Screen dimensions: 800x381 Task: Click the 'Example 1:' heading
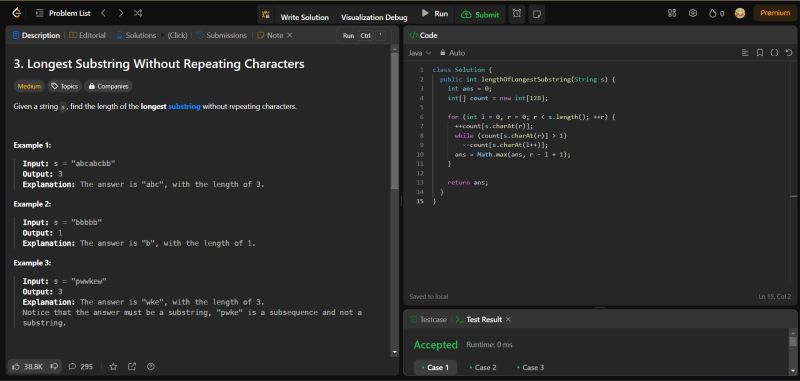coord(32,145)
